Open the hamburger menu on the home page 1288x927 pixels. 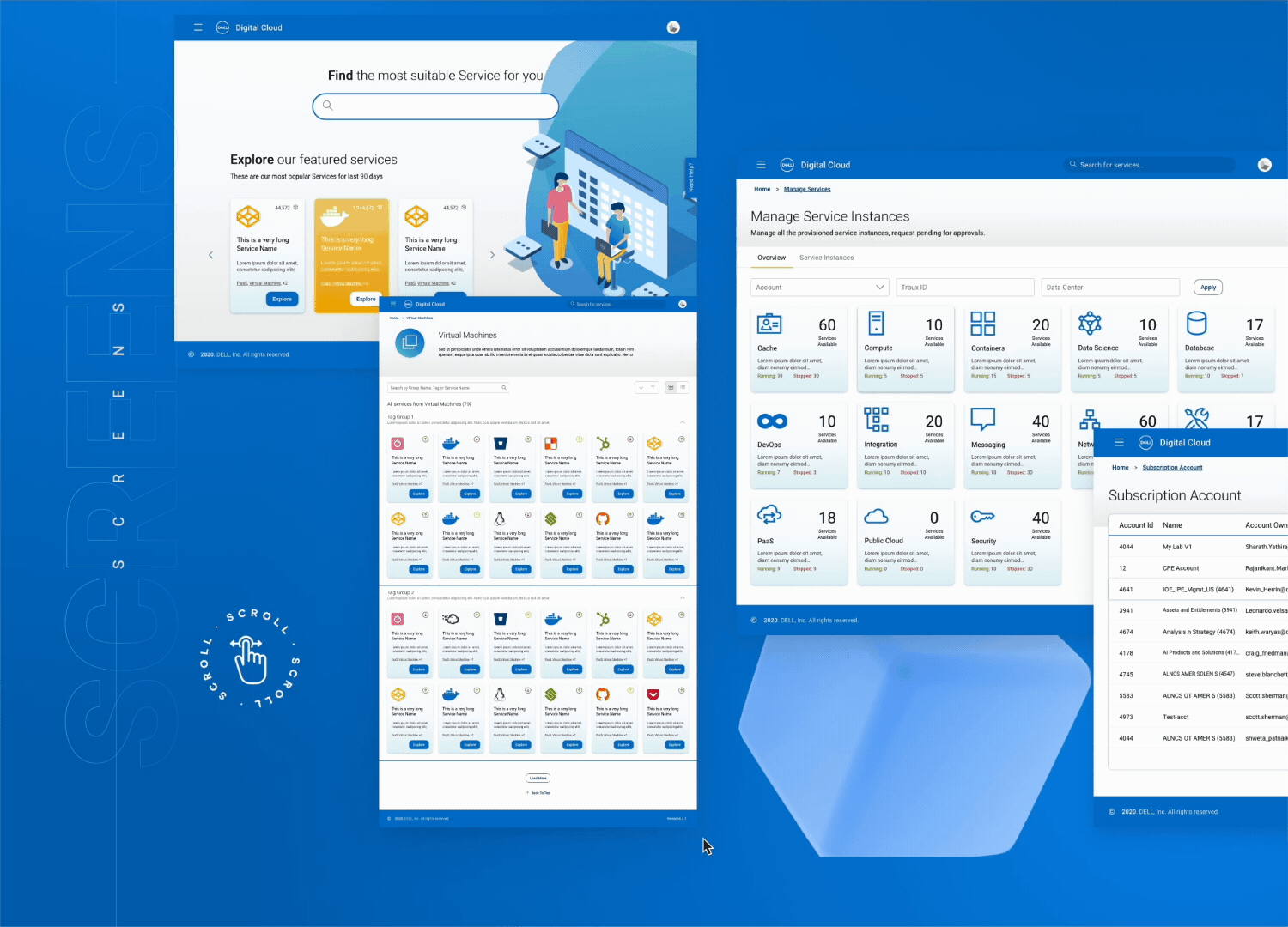point(198,27)
